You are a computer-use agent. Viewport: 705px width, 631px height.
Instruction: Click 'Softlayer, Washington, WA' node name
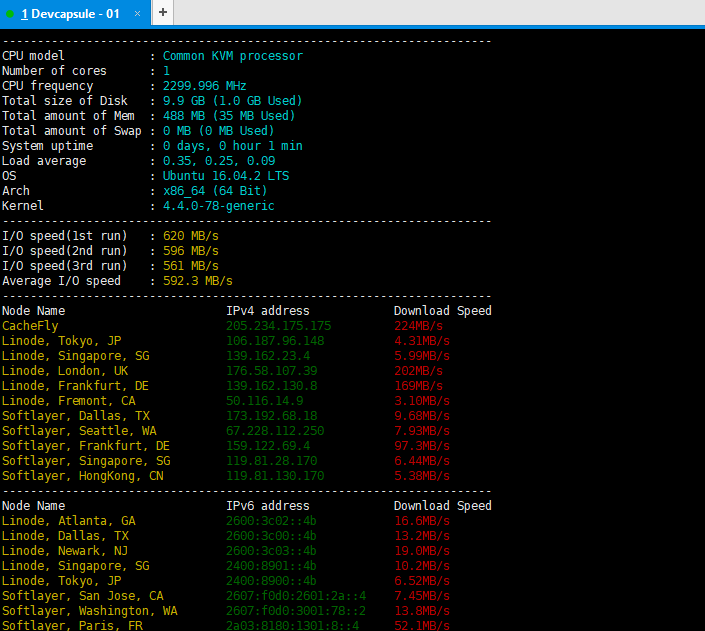(89, 611)
